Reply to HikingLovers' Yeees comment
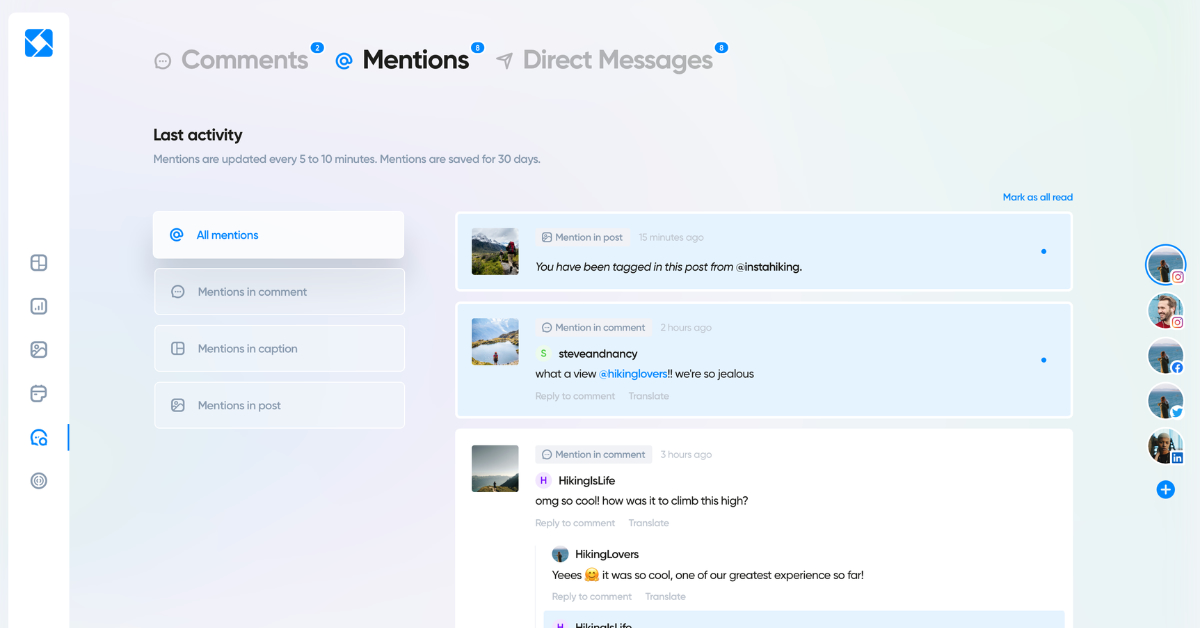 (592, 596)
